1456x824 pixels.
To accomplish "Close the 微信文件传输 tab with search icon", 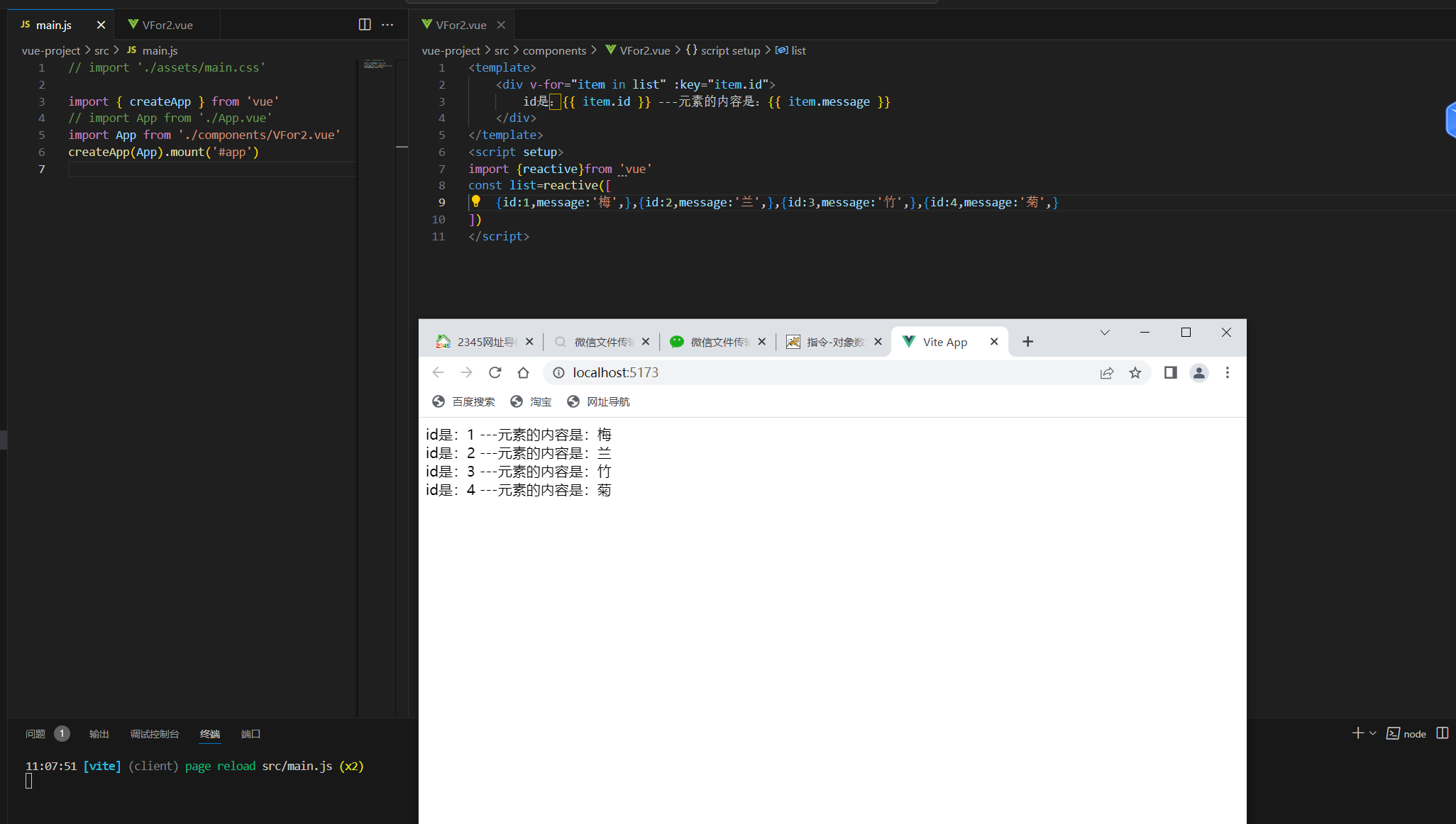I will pyautogui.click(x=646, y=342).
